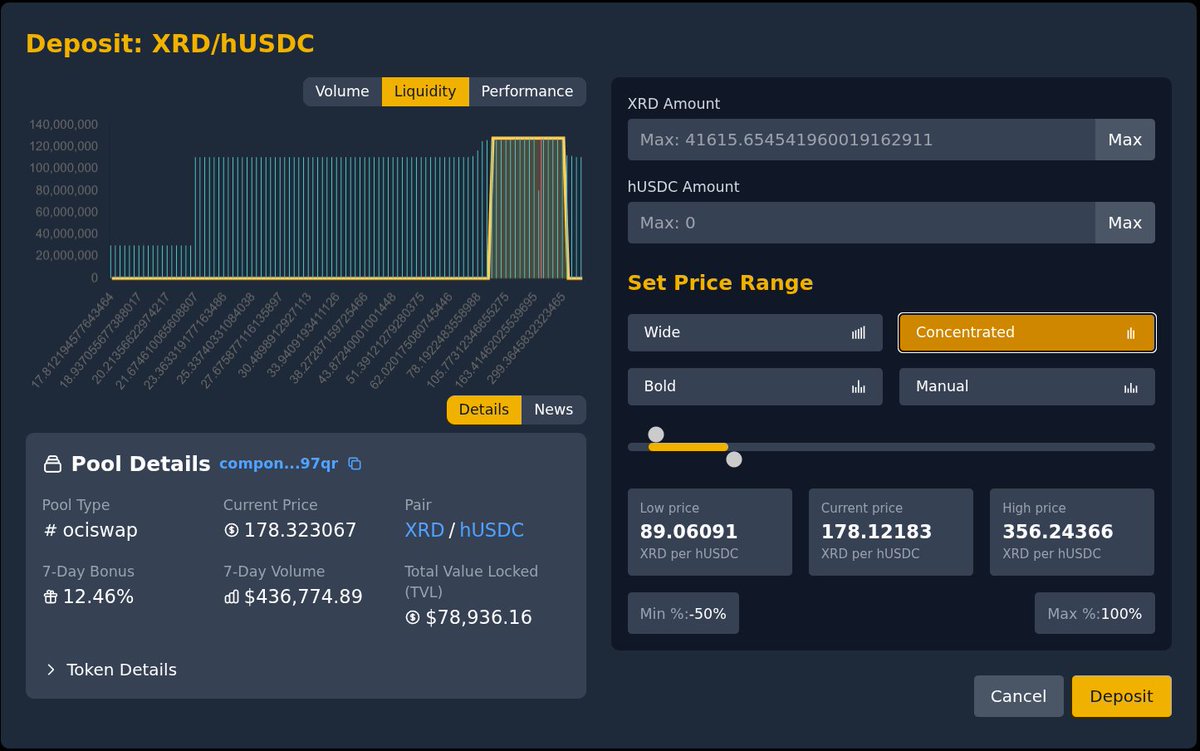Click the upper price range slider handle
Viewport: 1200px width, 751px height.
[x=734, y=460]
